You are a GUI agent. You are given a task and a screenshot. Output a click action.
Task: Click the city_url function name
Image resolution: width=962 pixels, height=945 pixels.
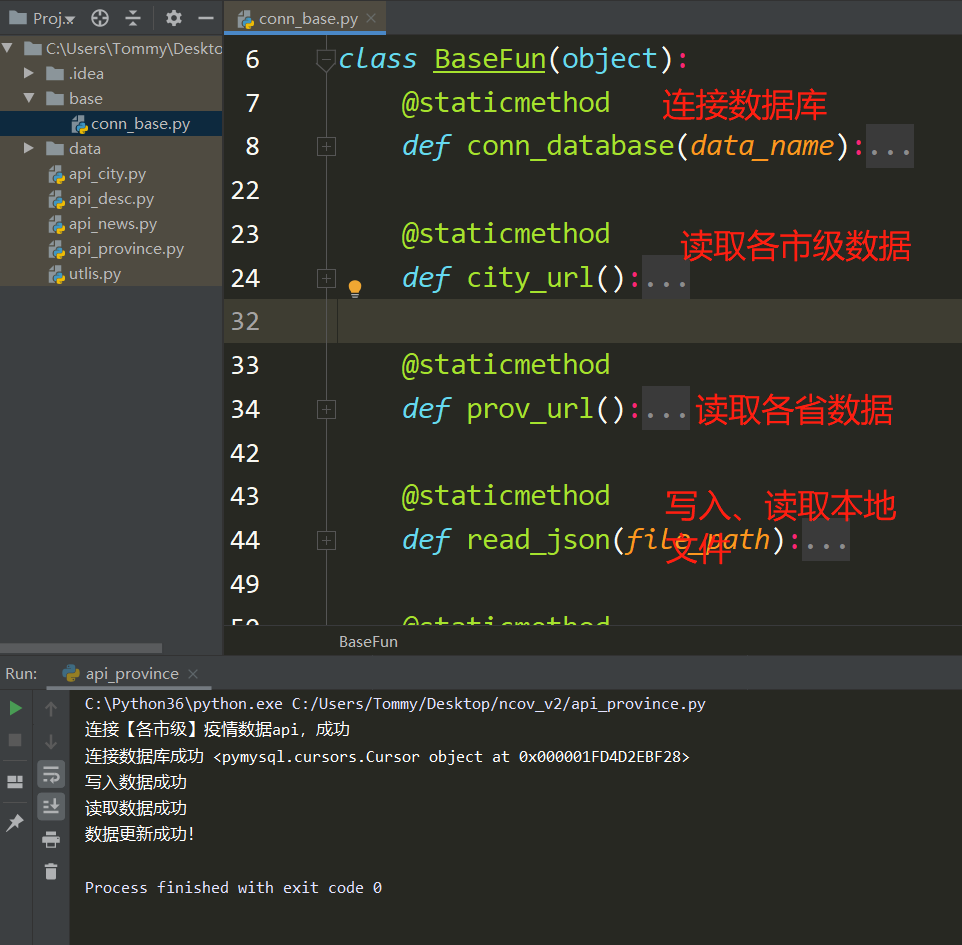click(530, 277)
